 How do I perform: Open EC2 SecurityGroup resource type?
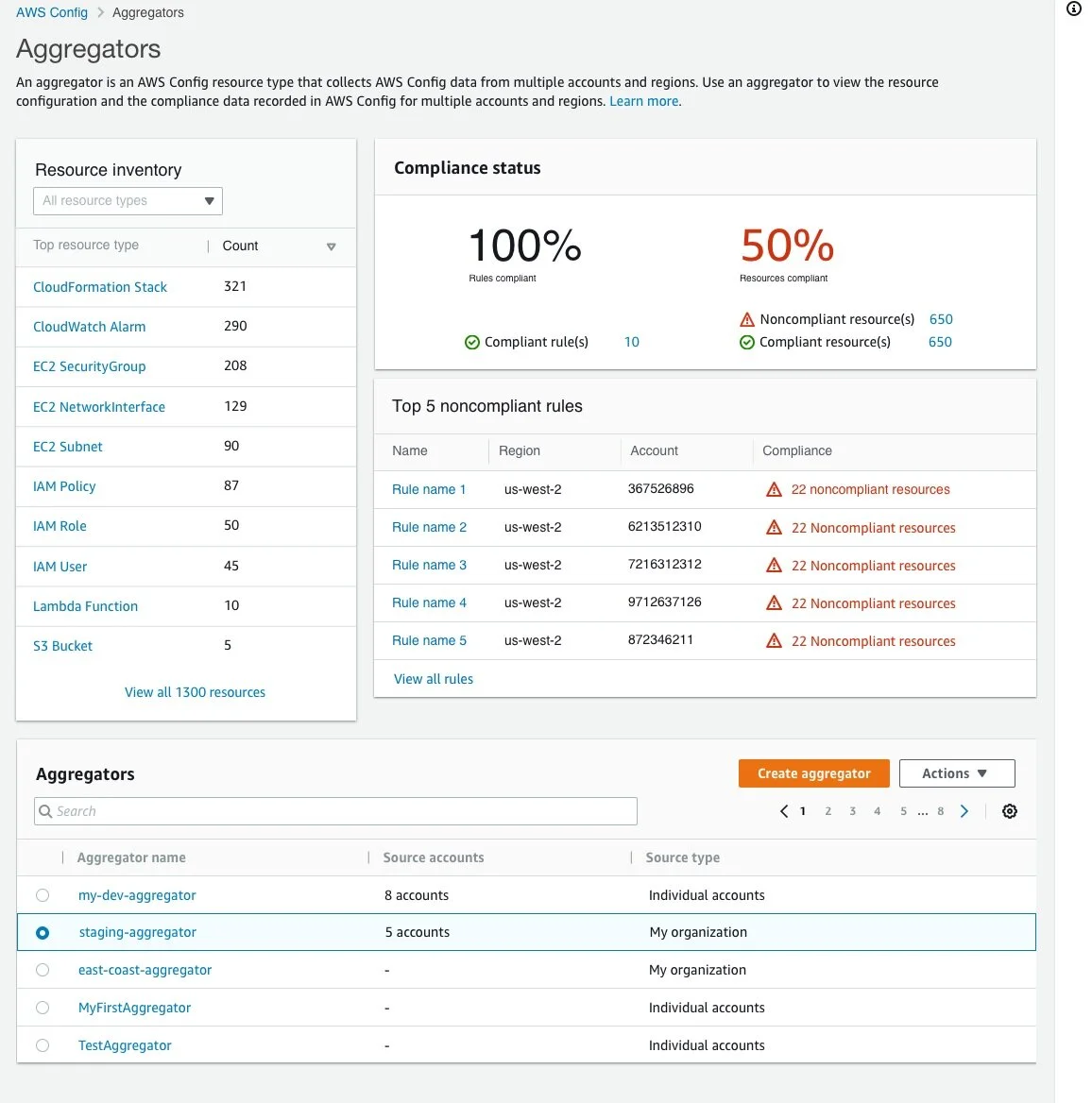pyautogui.click(x=90, y=366)
